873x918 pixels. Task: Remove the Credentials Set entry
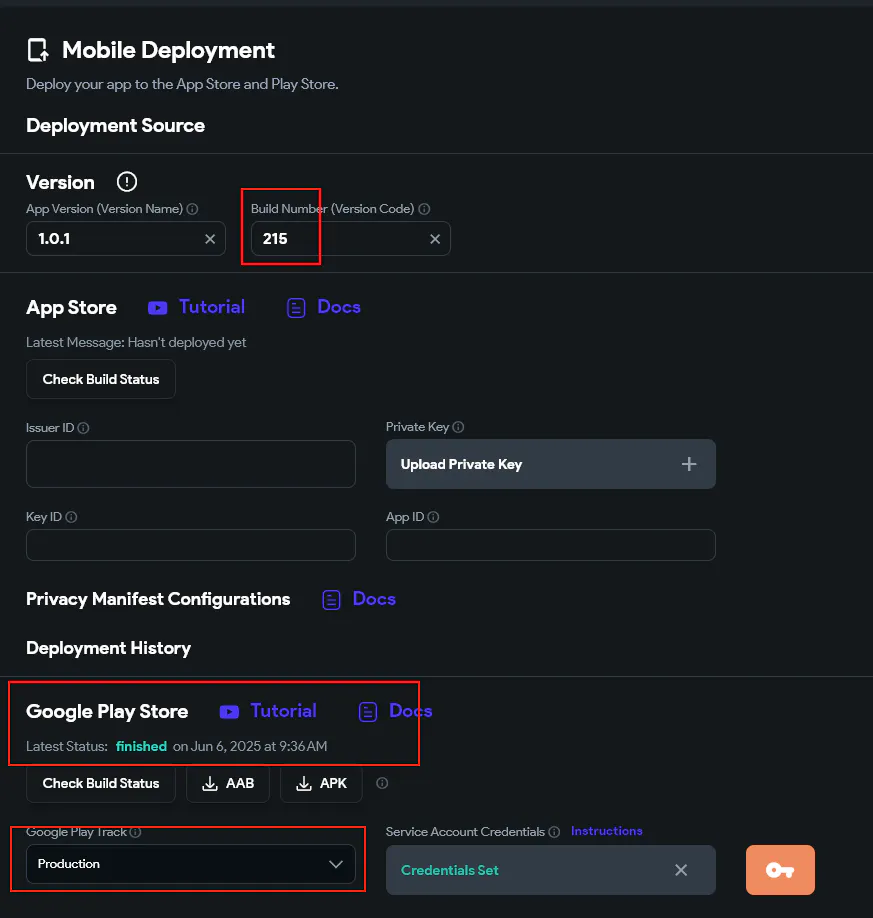pos(681,870)
